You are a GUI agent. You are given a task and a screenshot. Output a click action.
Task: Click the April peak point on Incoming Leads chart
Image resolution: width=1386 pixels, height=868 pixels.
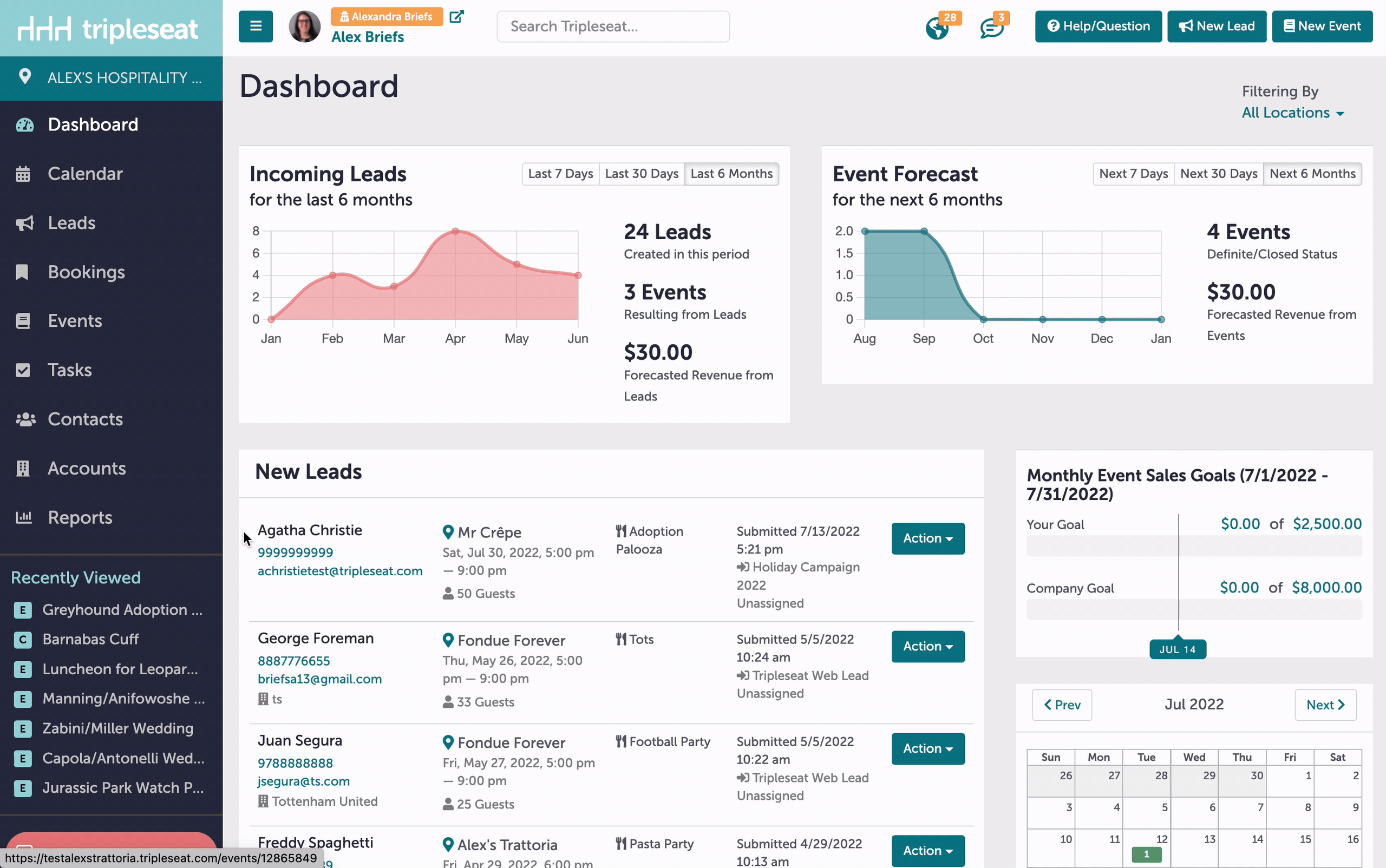(x=455, y=232)
